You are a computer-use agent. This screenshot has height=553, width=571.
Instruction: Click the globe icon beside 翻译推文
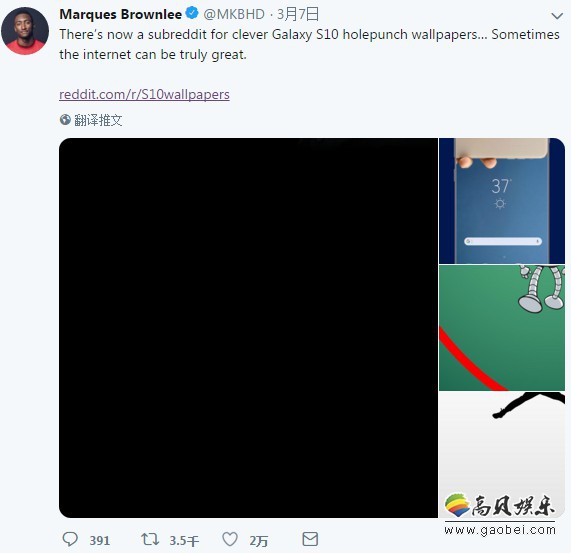pyautogui.click(x=65, y=119)
